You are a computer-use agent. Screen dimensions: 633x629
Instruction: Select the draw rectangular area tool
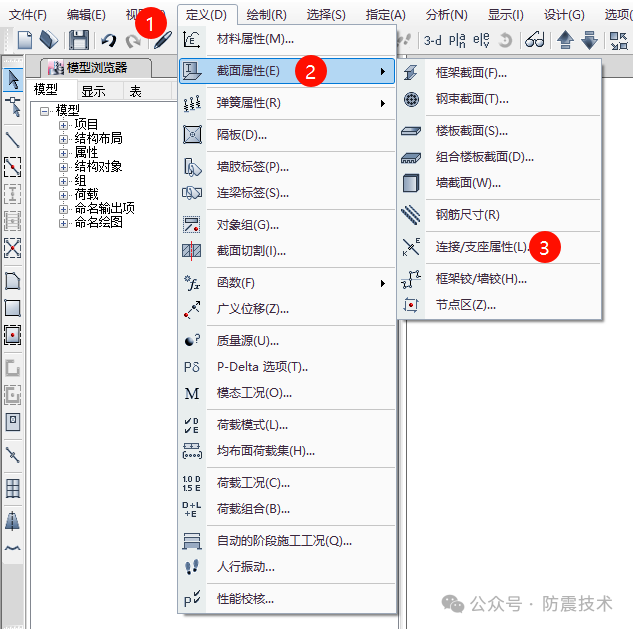13,308
